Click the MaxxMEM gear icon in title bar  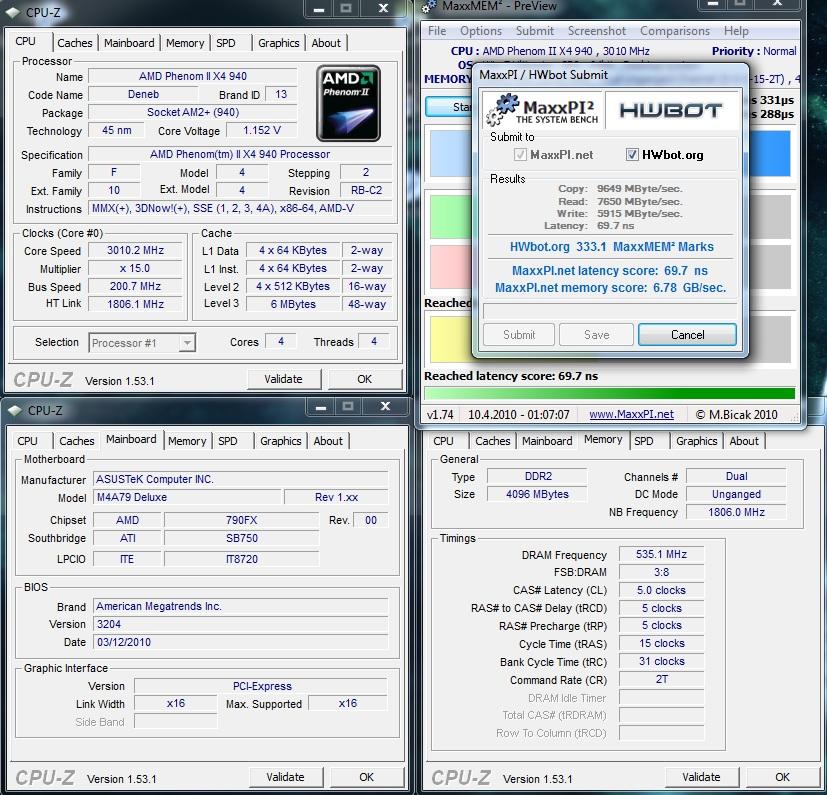pyautogui.click(x=430, y=6)
